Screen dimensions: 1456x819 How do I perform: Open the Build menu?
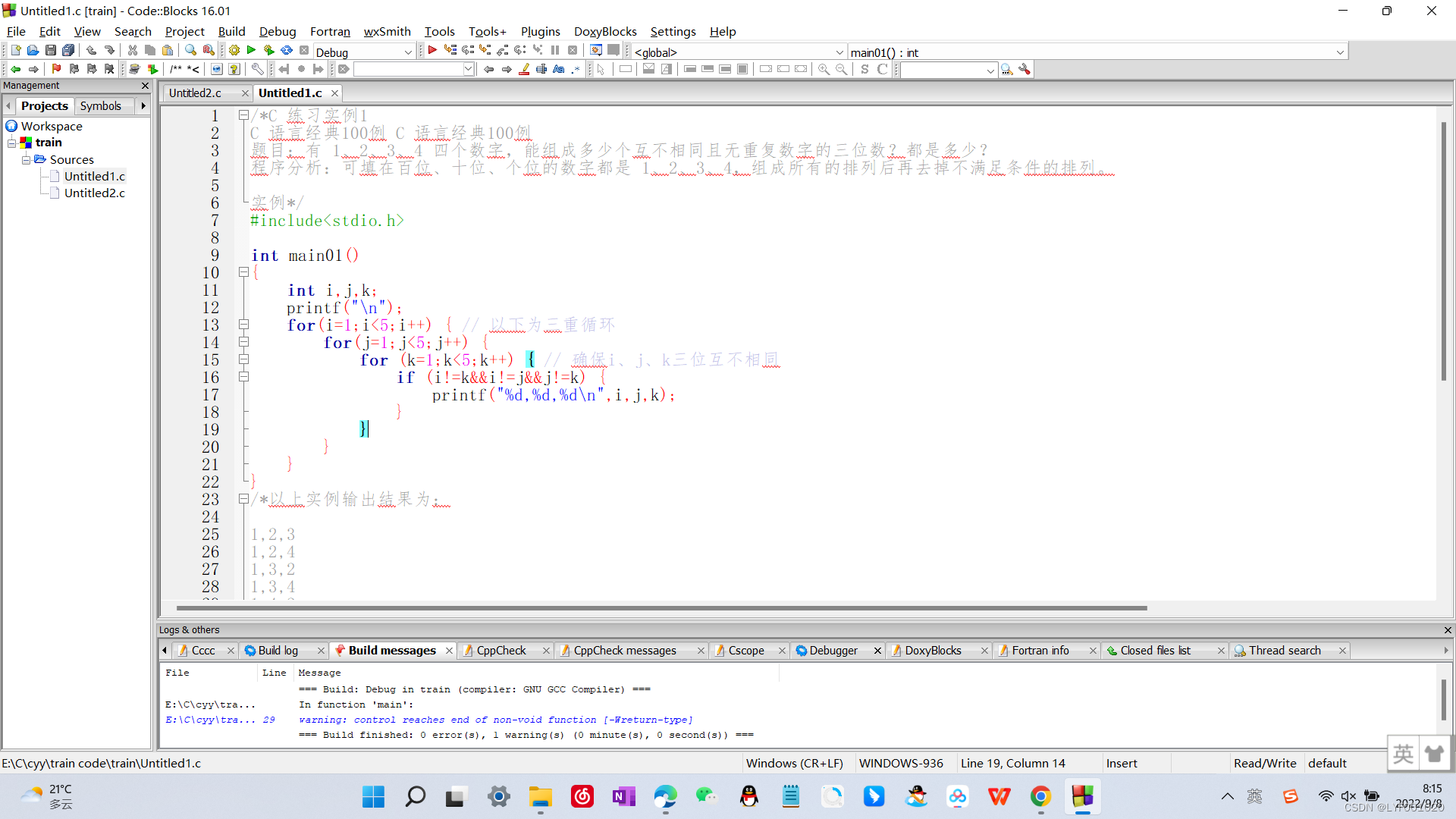[231, 31]
